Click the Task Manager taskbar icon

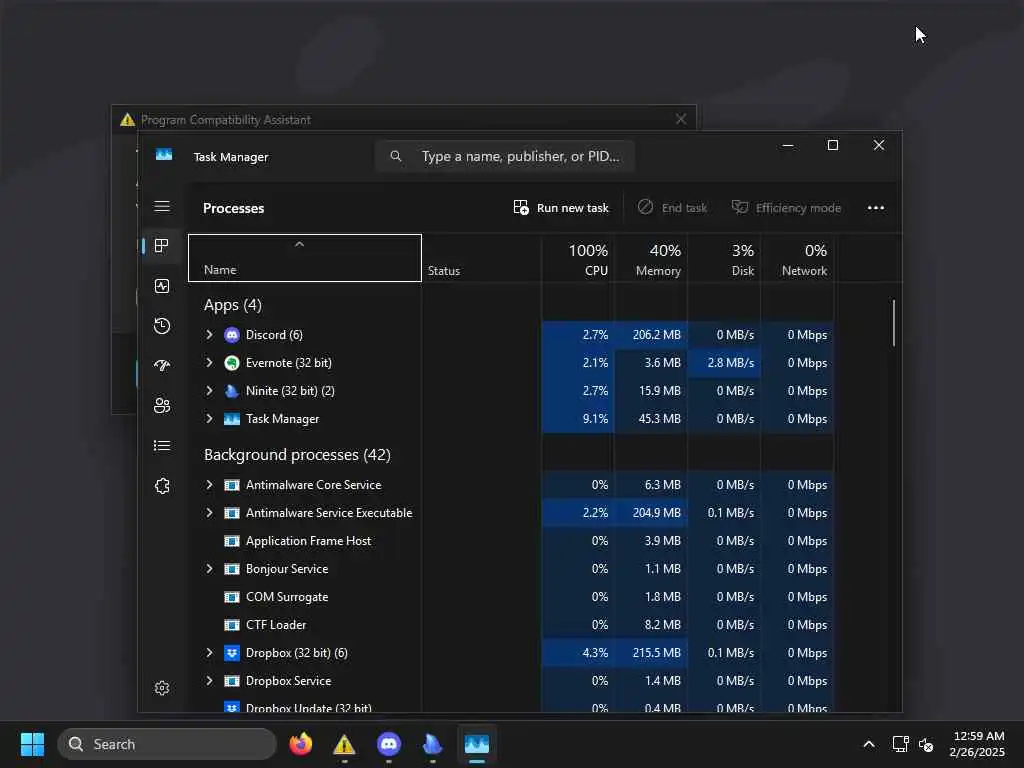coord(477,744)
